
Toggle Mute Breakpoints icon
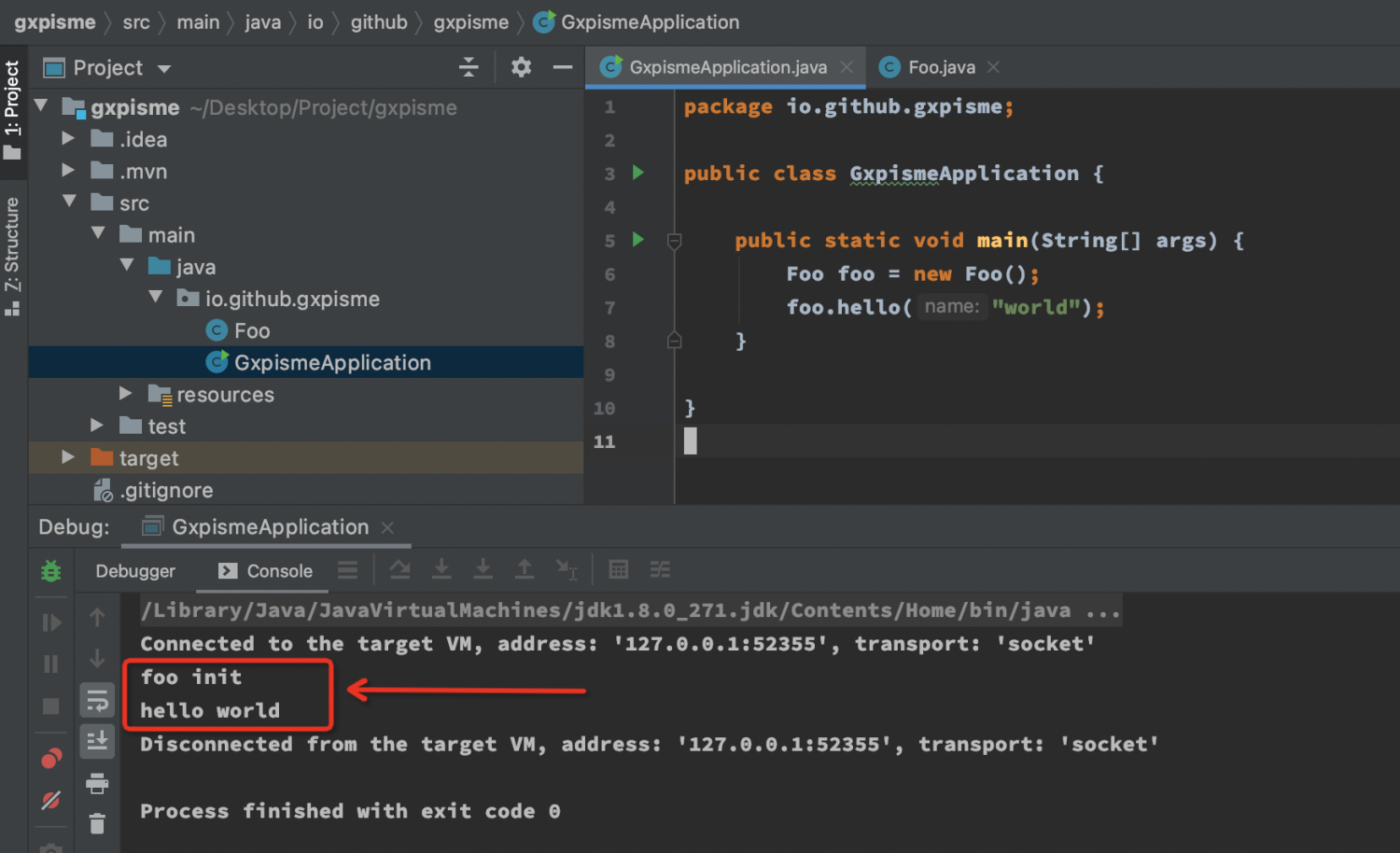tap(51, 800)
